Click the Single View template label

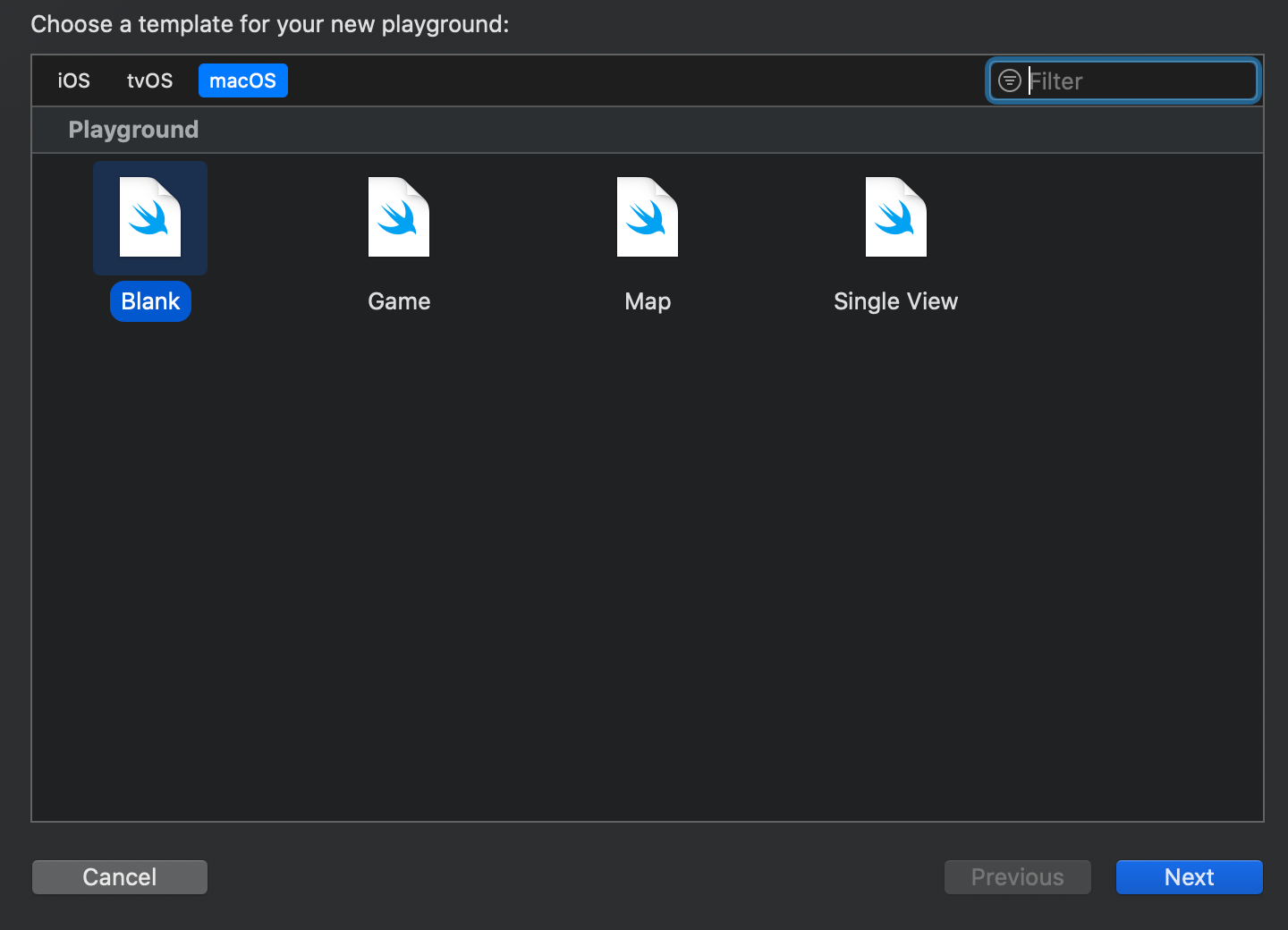[x=896, y=301]
